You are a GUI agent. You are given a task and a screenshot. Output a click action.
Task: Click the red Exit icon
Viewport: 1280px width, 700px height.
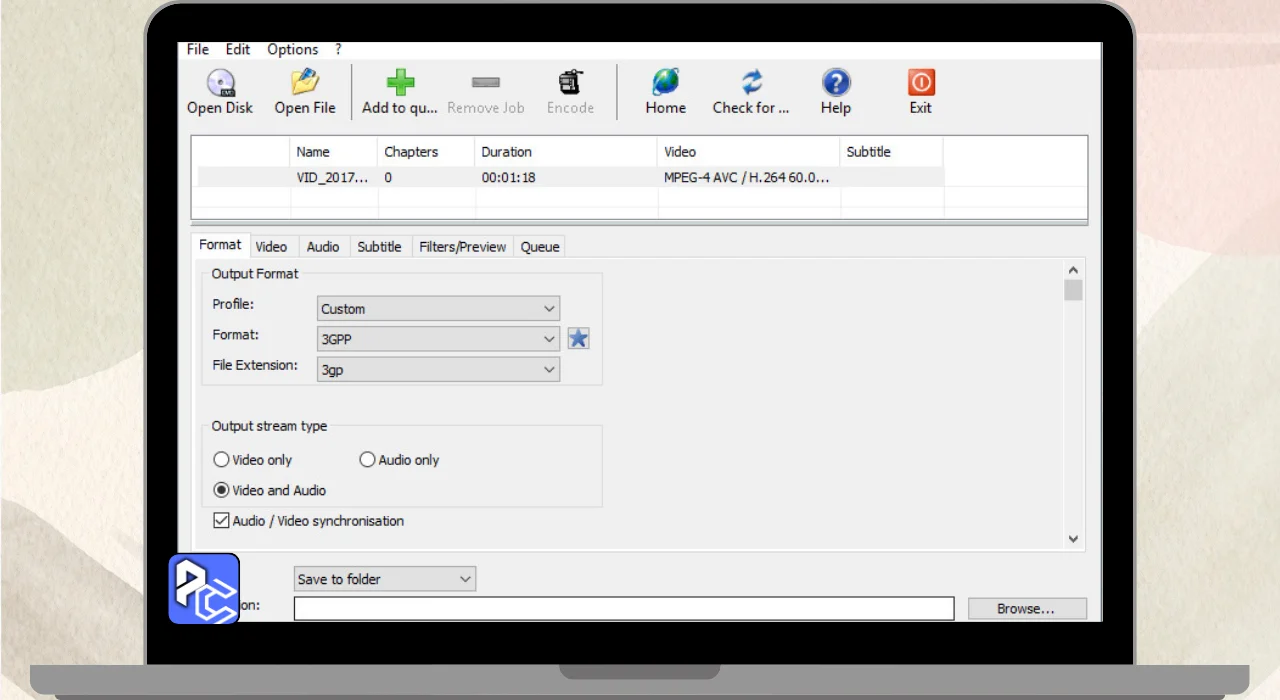click(x=920, y=83)
